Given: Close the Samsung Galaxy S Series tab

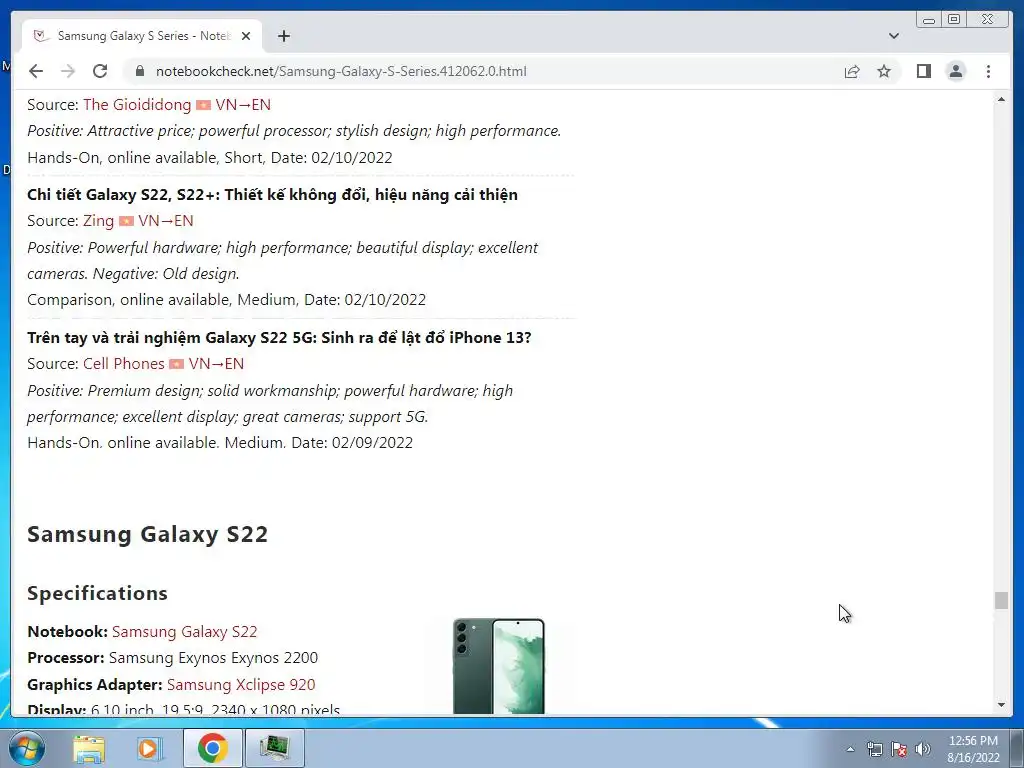Looking at the screenshot, I should (246, 36).
